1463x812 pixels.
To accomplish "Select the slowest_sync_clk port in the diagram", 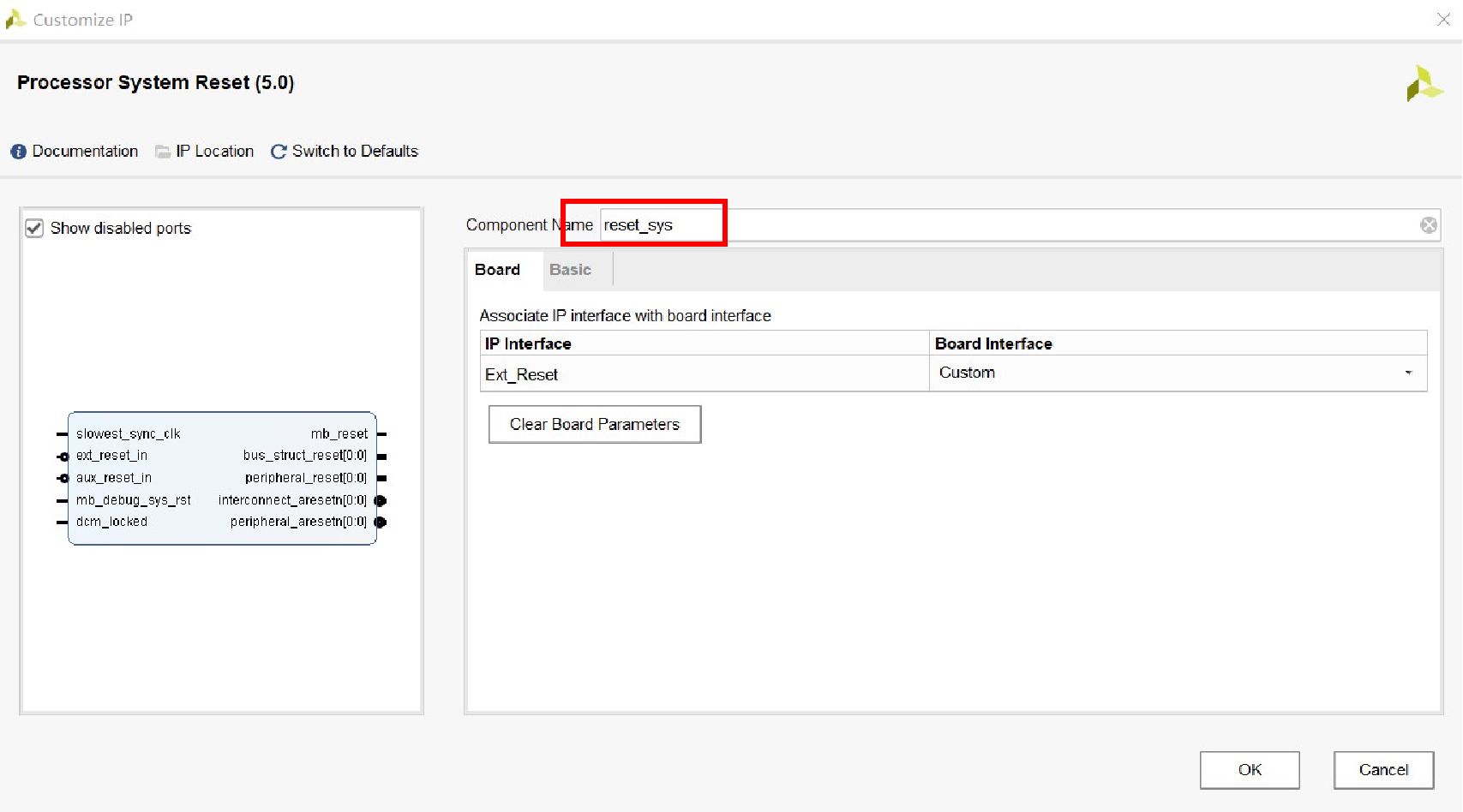I will [x=128, y=433].
